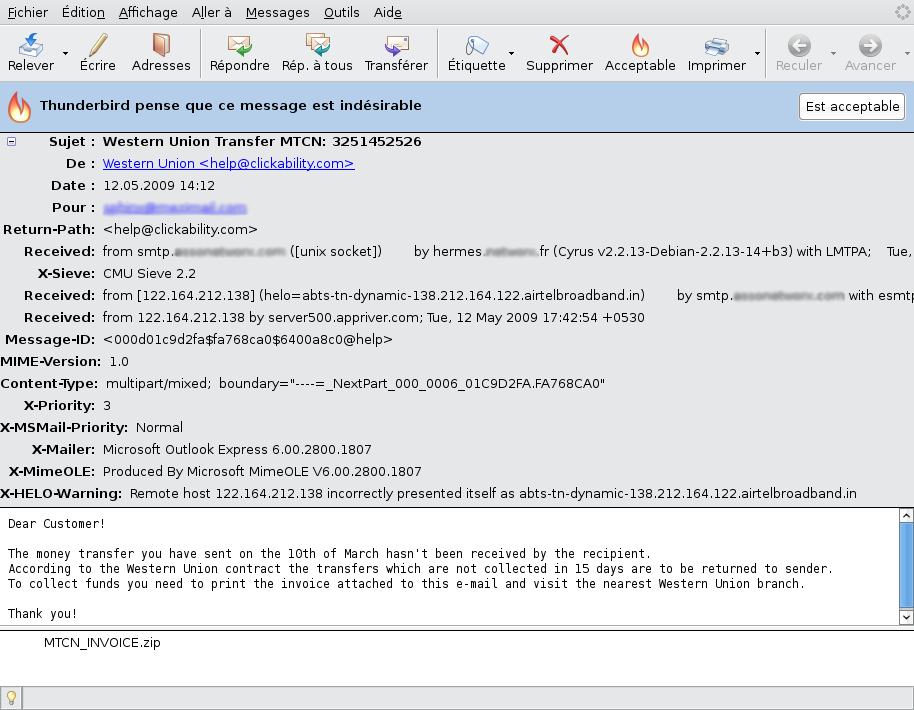This screenshot has width=914, height=710.
Task: Open the Imprimer dropdown arrow
Action: coord(757,53)
